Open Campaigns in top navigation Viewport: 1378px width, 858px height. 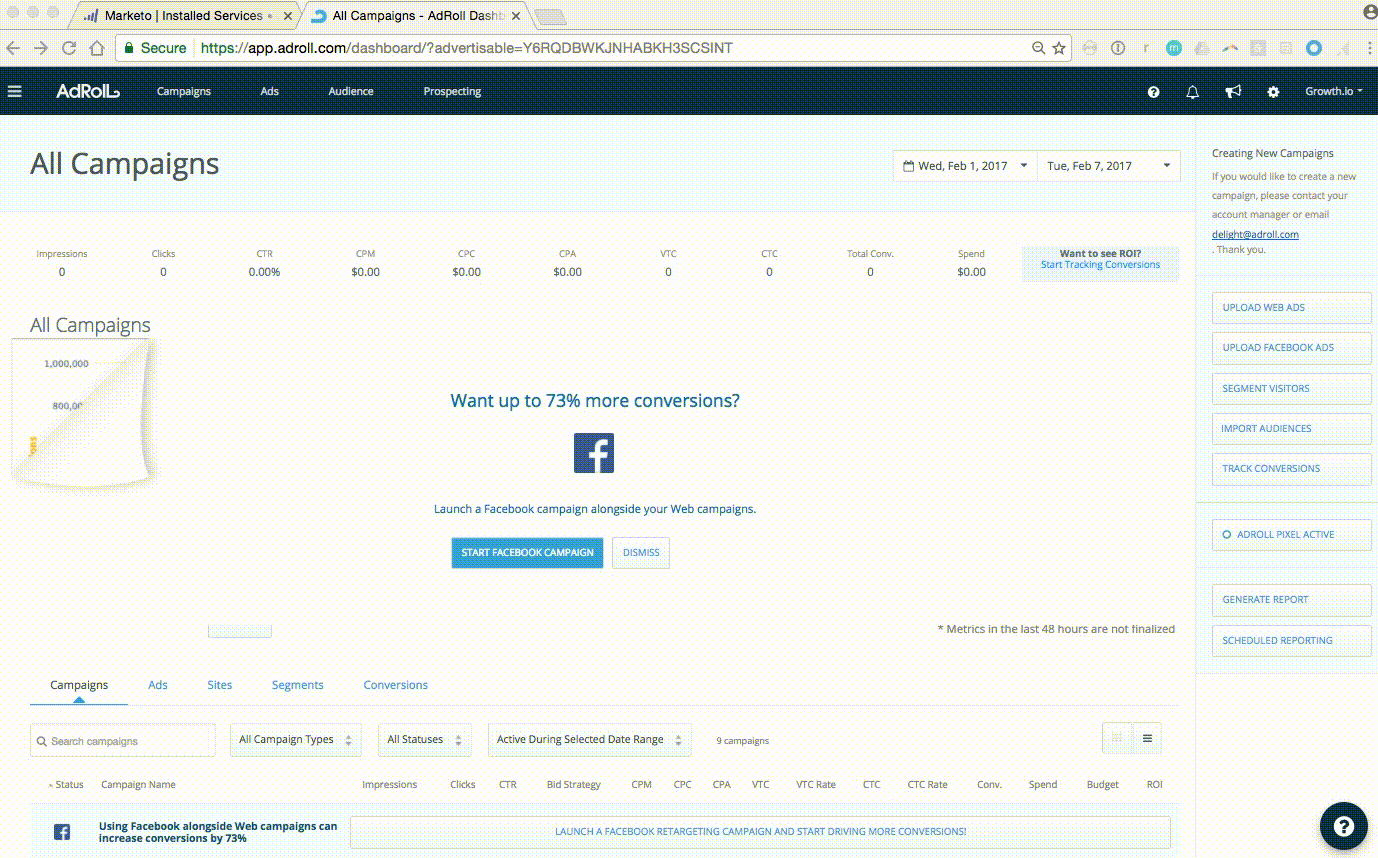[x=184, y=92]
